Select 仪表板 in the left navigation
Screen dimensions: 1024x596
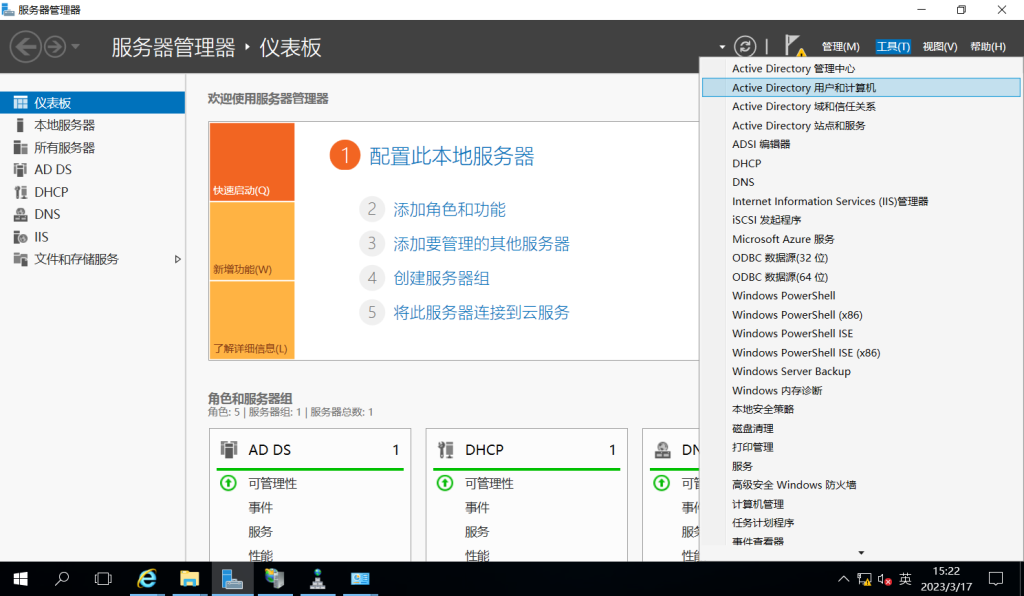click(x=92, y=102)
